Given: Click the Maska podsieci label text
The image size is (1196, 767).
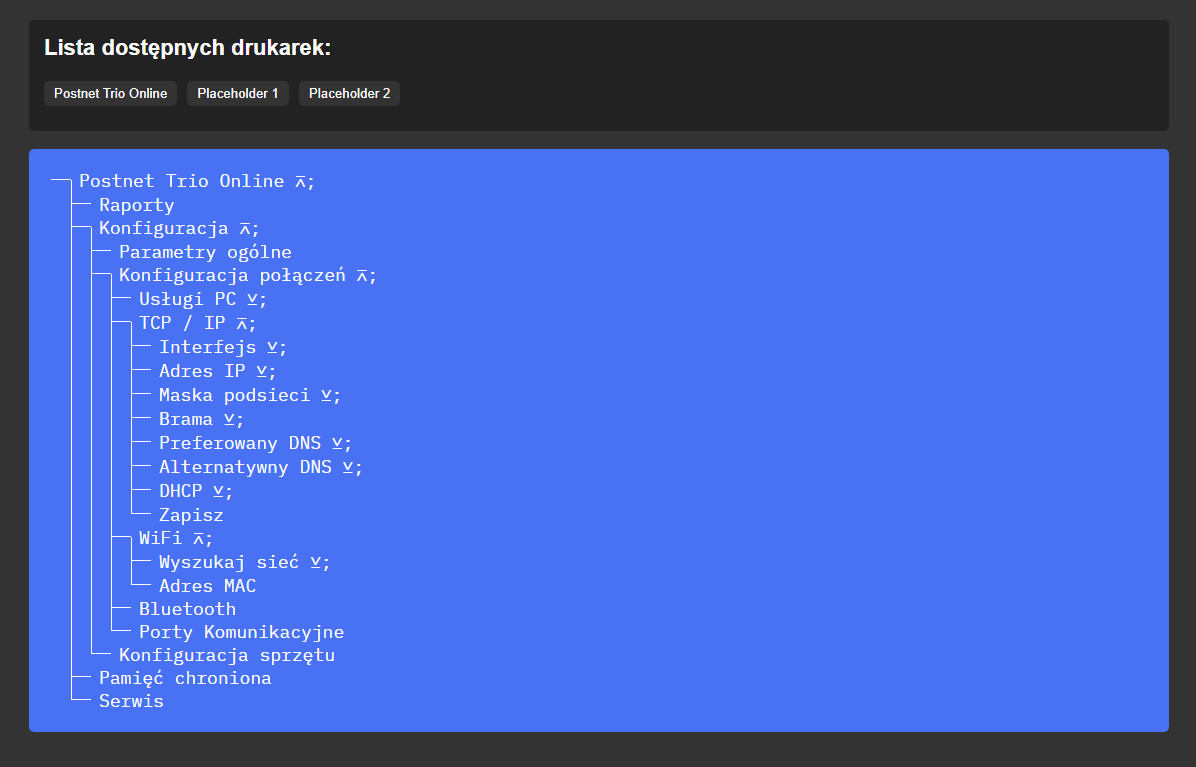Looking at the screenshot, I should point(235,396).
